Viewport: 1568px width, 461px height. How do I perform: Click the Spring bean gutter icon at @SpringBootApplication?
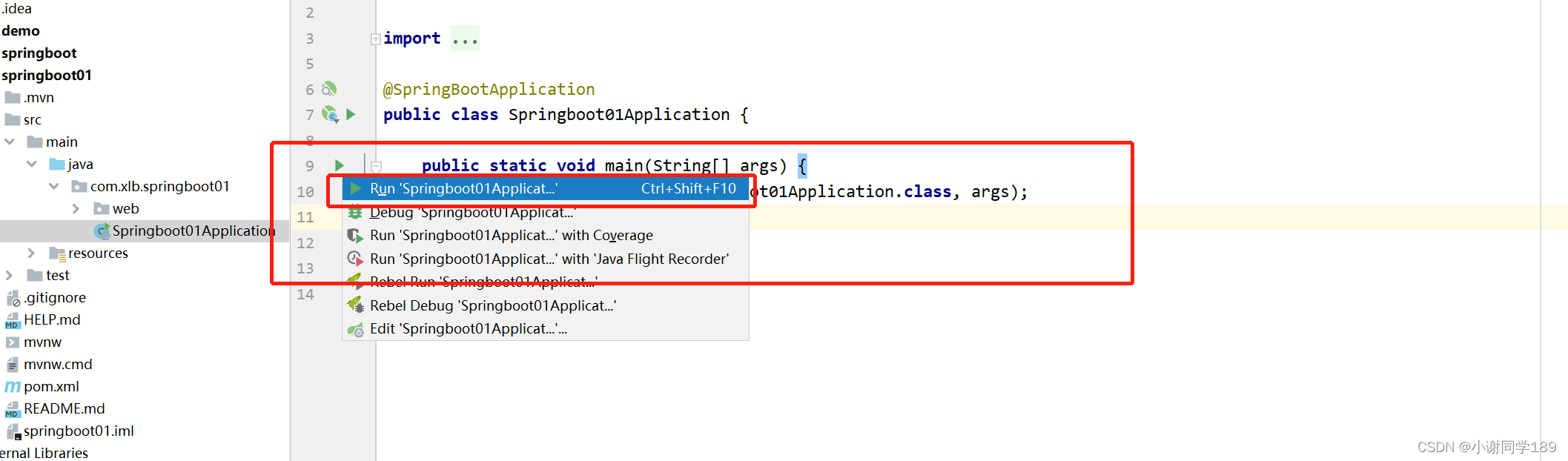pyautogui.click(x=329, y=89)
